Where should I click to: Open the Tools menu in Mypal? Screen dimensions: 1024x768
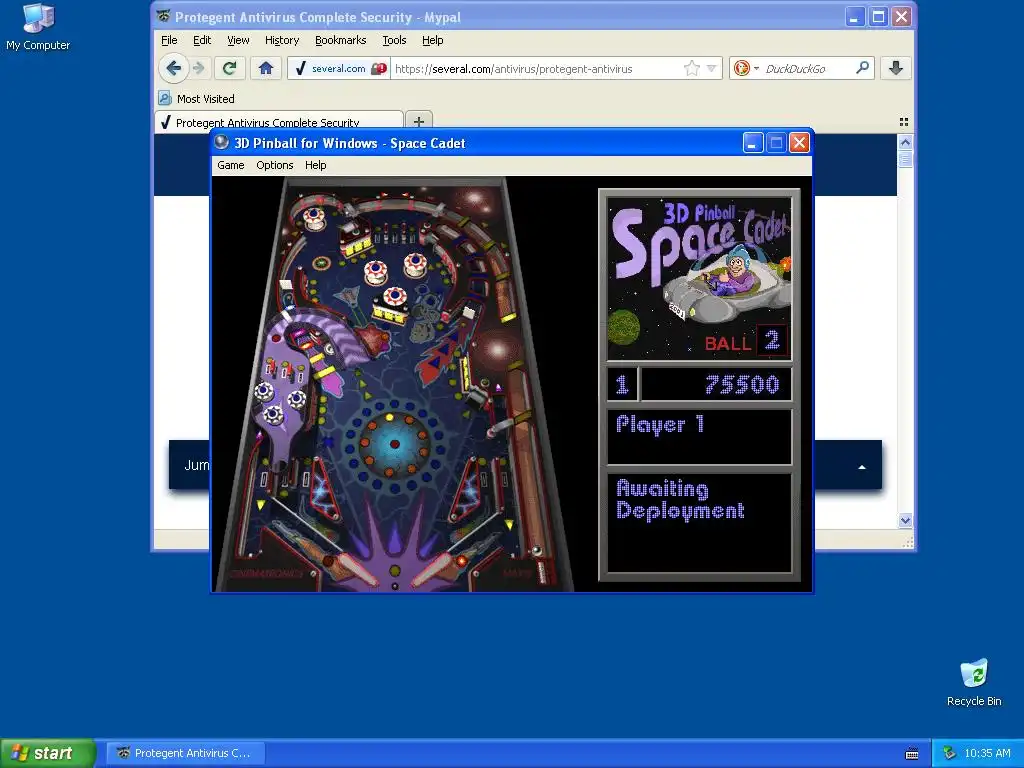click(394, 40)
